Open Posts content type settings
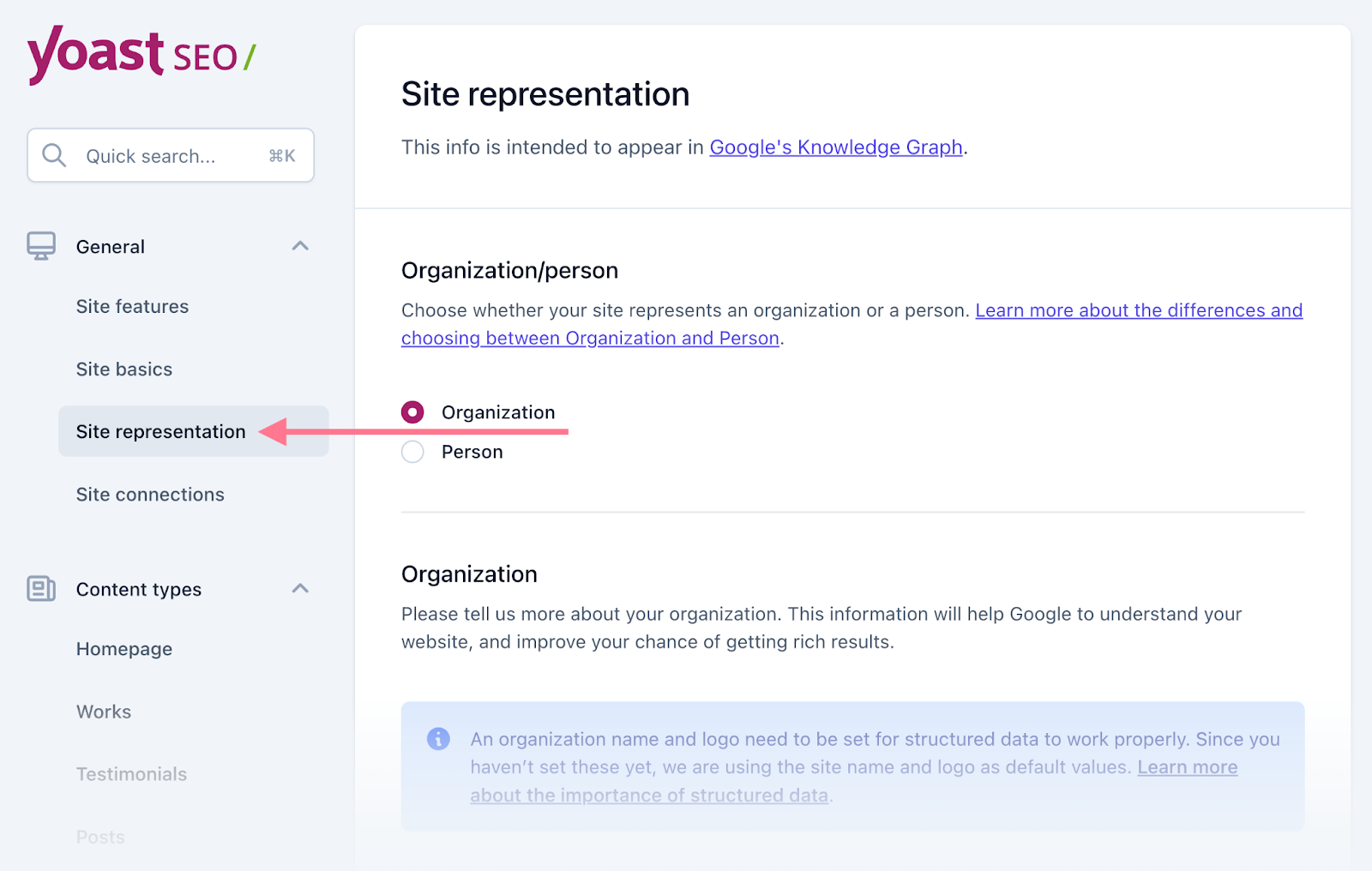The height and width of the screenshot is (871, 1372). point(99,837)
